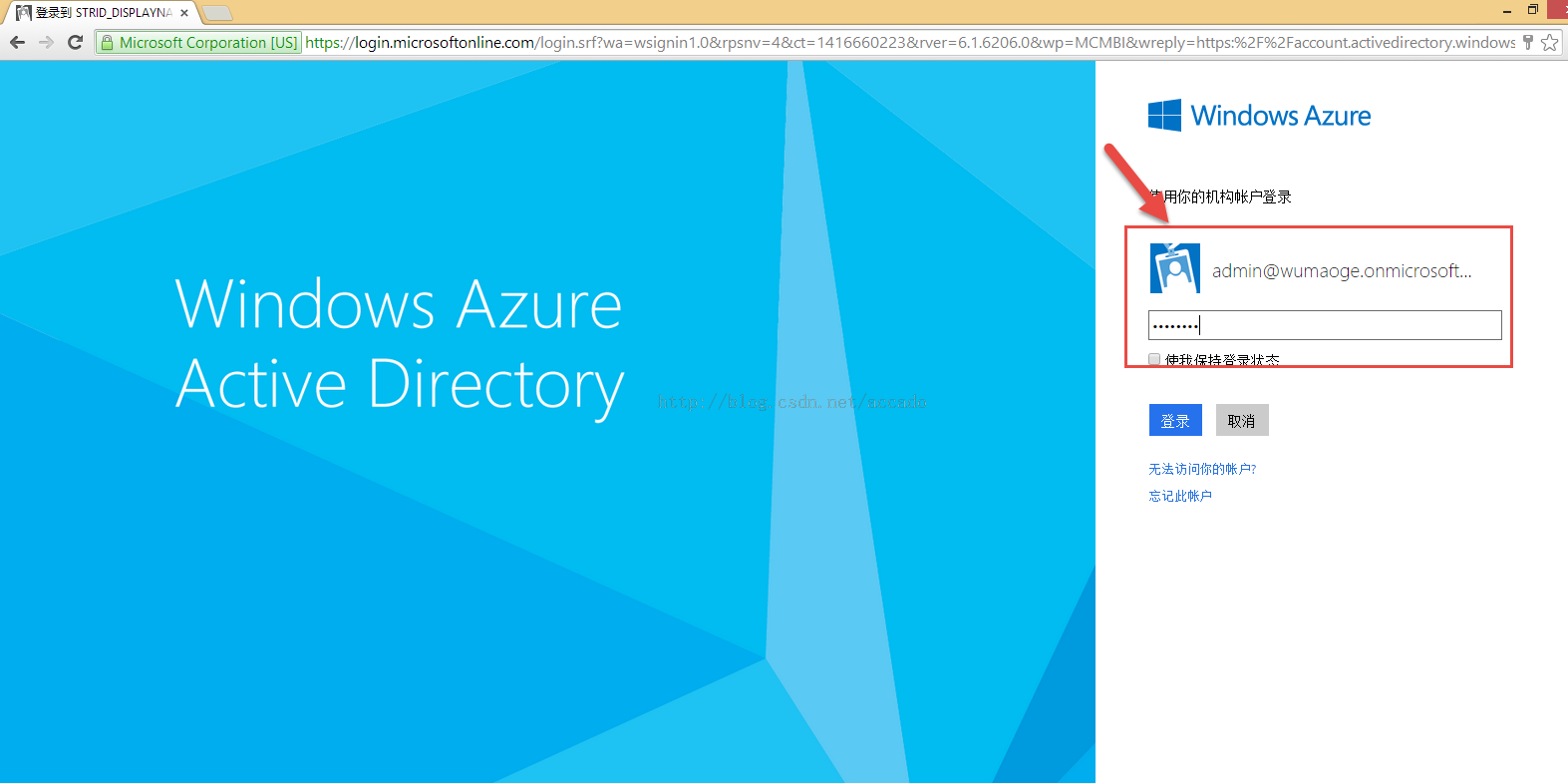Open the 无法访问你的帐户? link
This screenshot has width=1568, height=783.
pyautogui.click(x=1202, y=469)
